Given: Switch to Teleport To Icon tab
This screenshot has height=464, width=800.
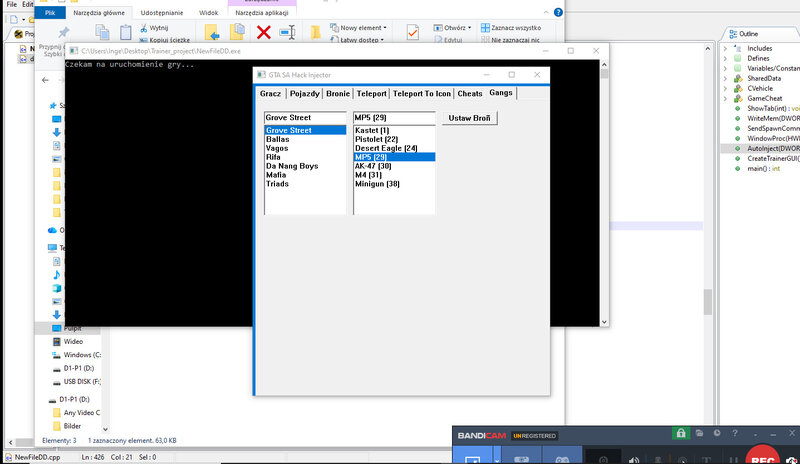Looking at the screenshot, I should pyautogui.click(x=421, y=93).
